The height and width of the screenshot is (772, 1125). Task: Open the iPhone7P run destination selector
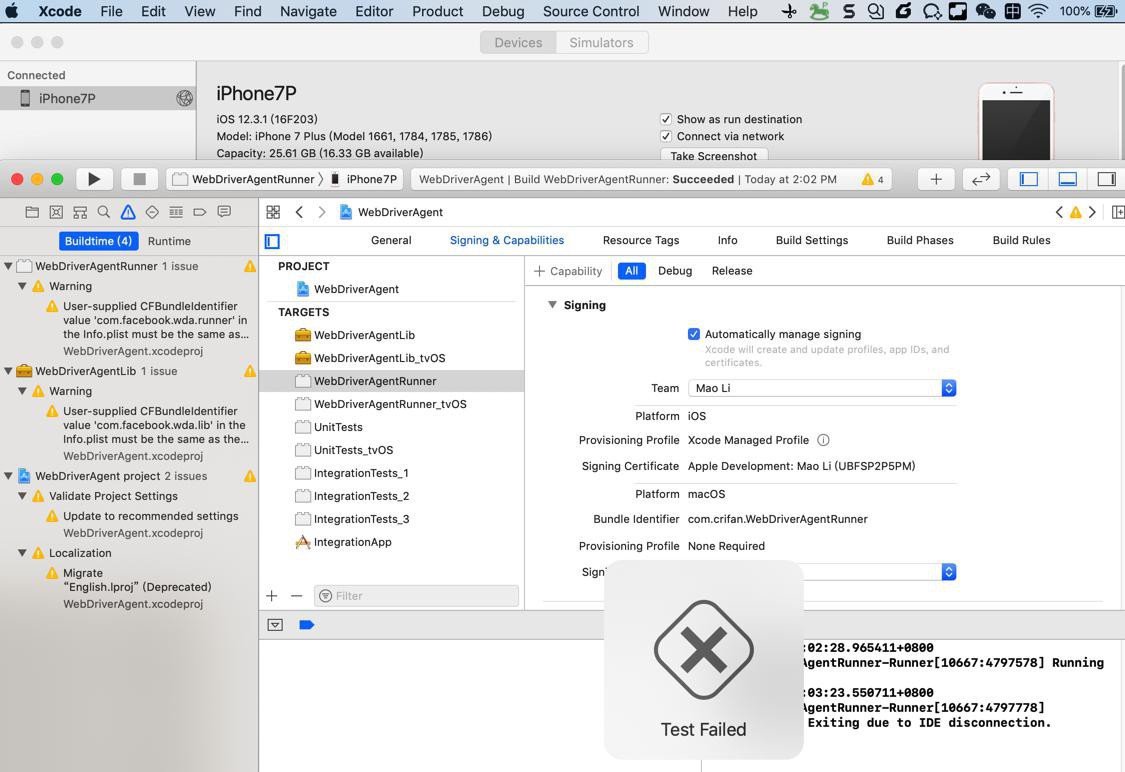click(x=364, y=179)
